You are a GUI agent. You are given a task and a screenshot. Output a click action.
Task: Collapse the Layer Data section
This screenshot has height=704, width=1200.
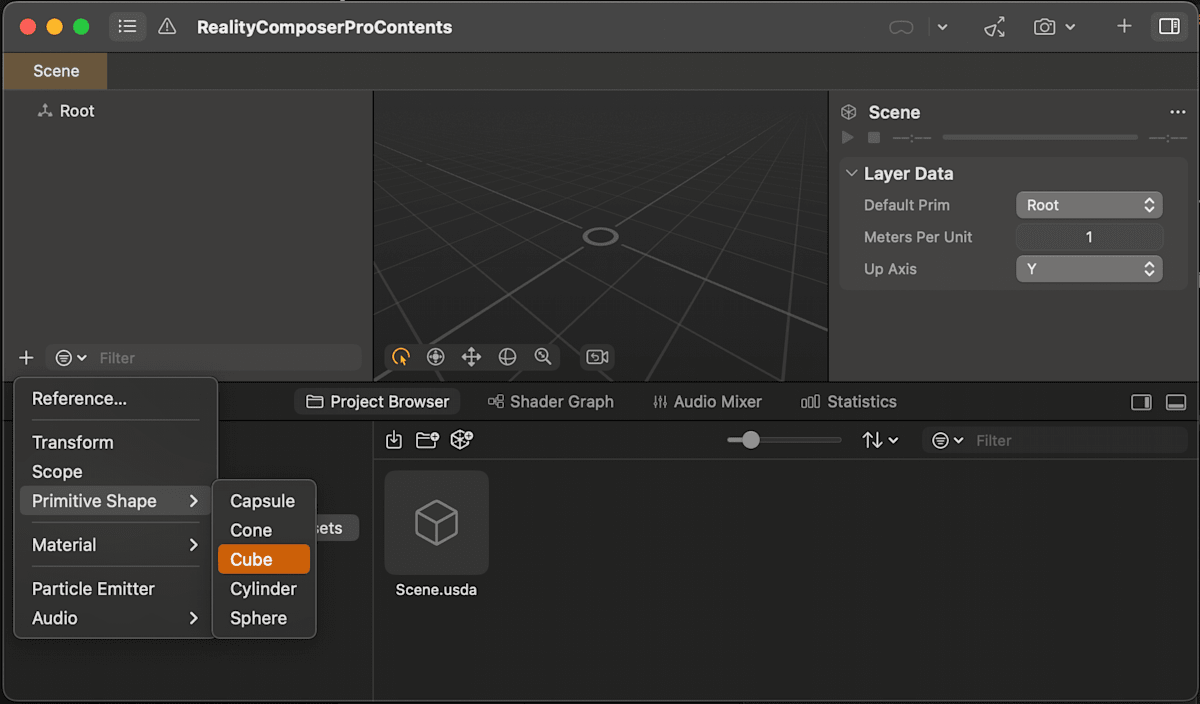coord(852,173)
